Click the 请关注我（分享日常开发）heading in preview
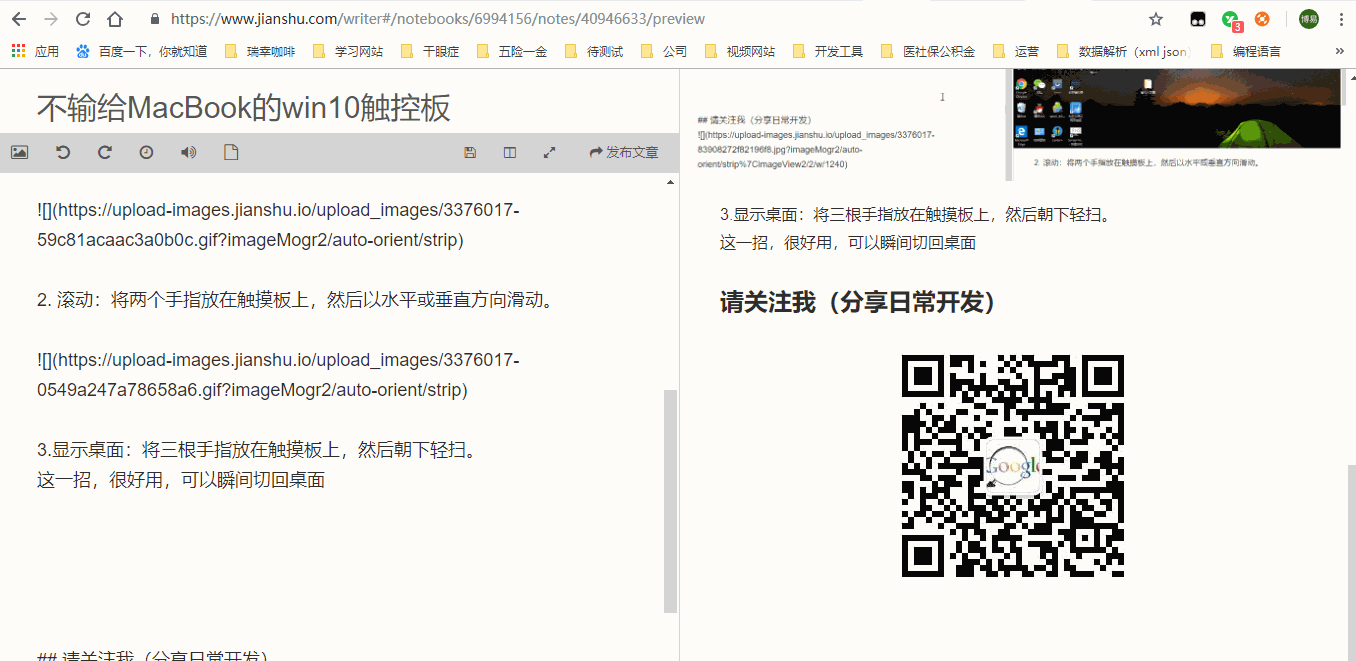 (x=858, y=301)
